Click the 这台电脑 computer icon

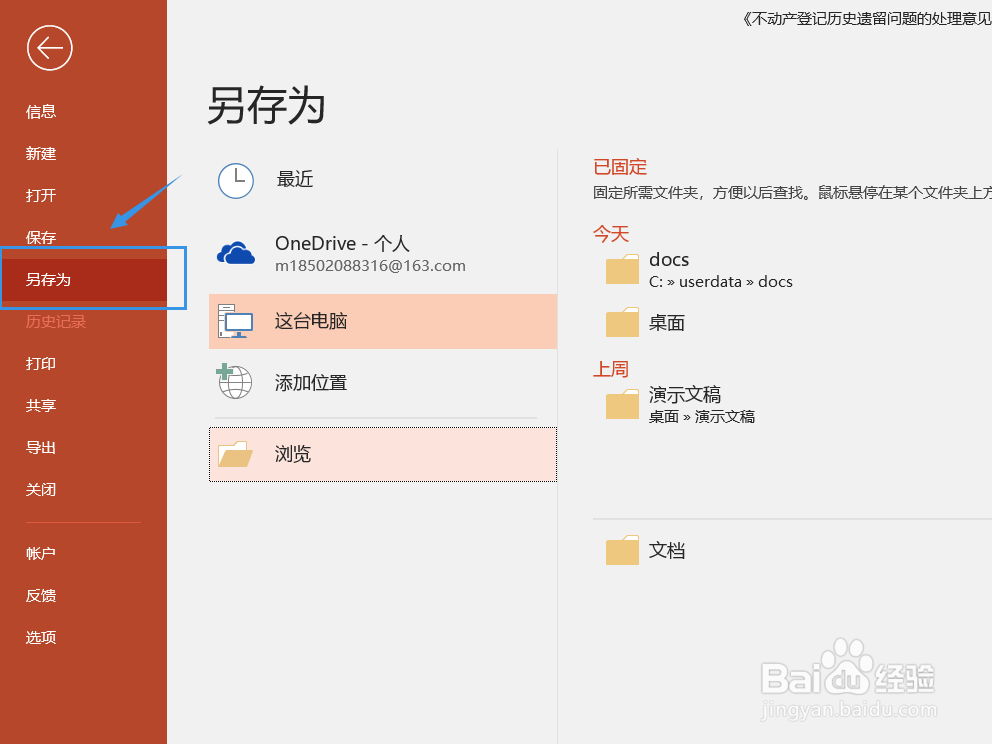click(235, 321)
